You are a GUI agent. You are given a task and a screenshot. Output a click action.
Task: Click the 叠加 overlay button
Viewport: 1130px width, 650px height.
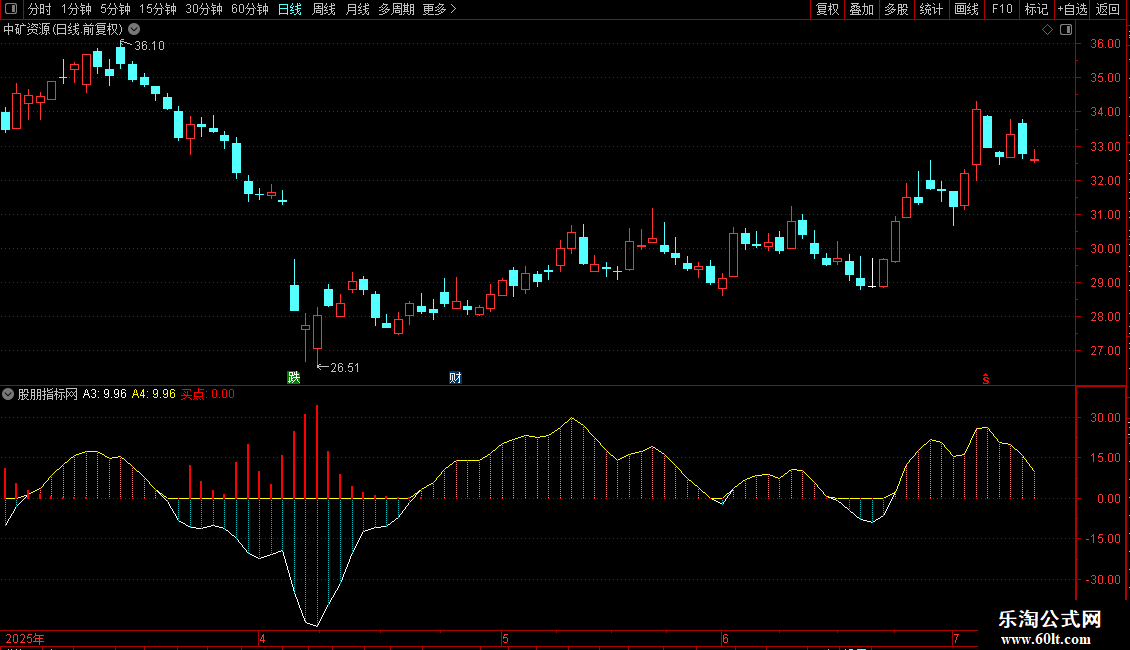pyautogui.click(x=861, y=9)
